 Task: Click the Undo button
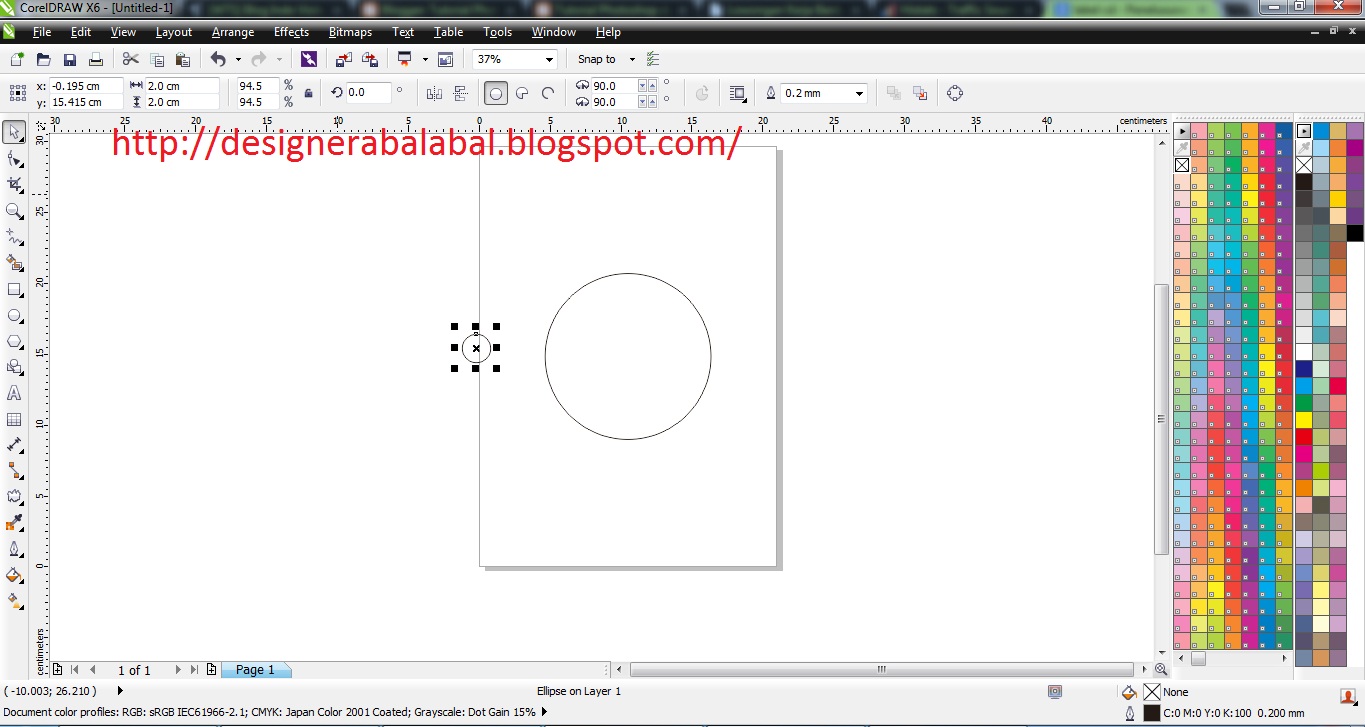pyautogui.click(x=218, y=59)
